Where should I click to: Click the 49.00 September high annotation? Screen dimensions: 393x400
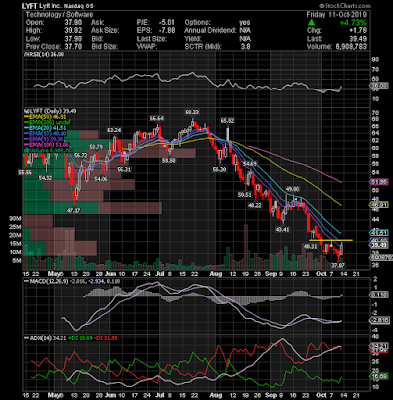pyautogui.click(x=292, y=189)
